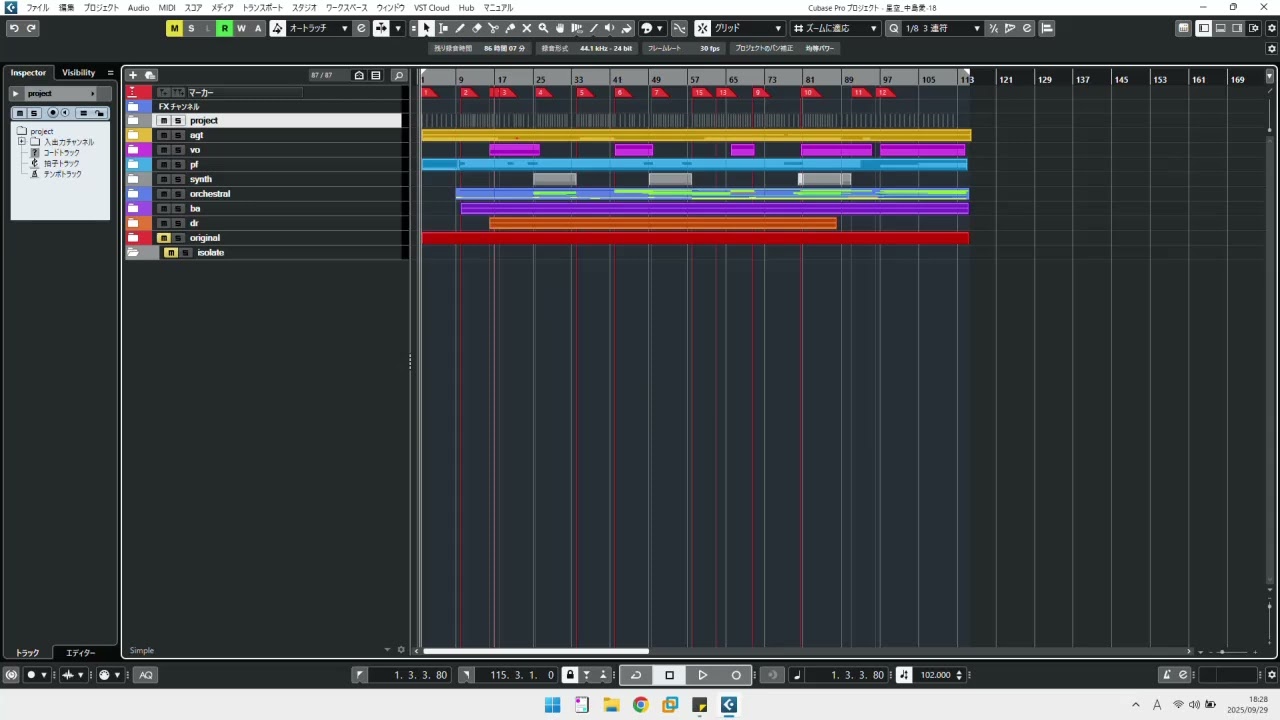Select the Eraser tool in toolbar
The width and height of the screenshot is (1280, 720).
476,28
